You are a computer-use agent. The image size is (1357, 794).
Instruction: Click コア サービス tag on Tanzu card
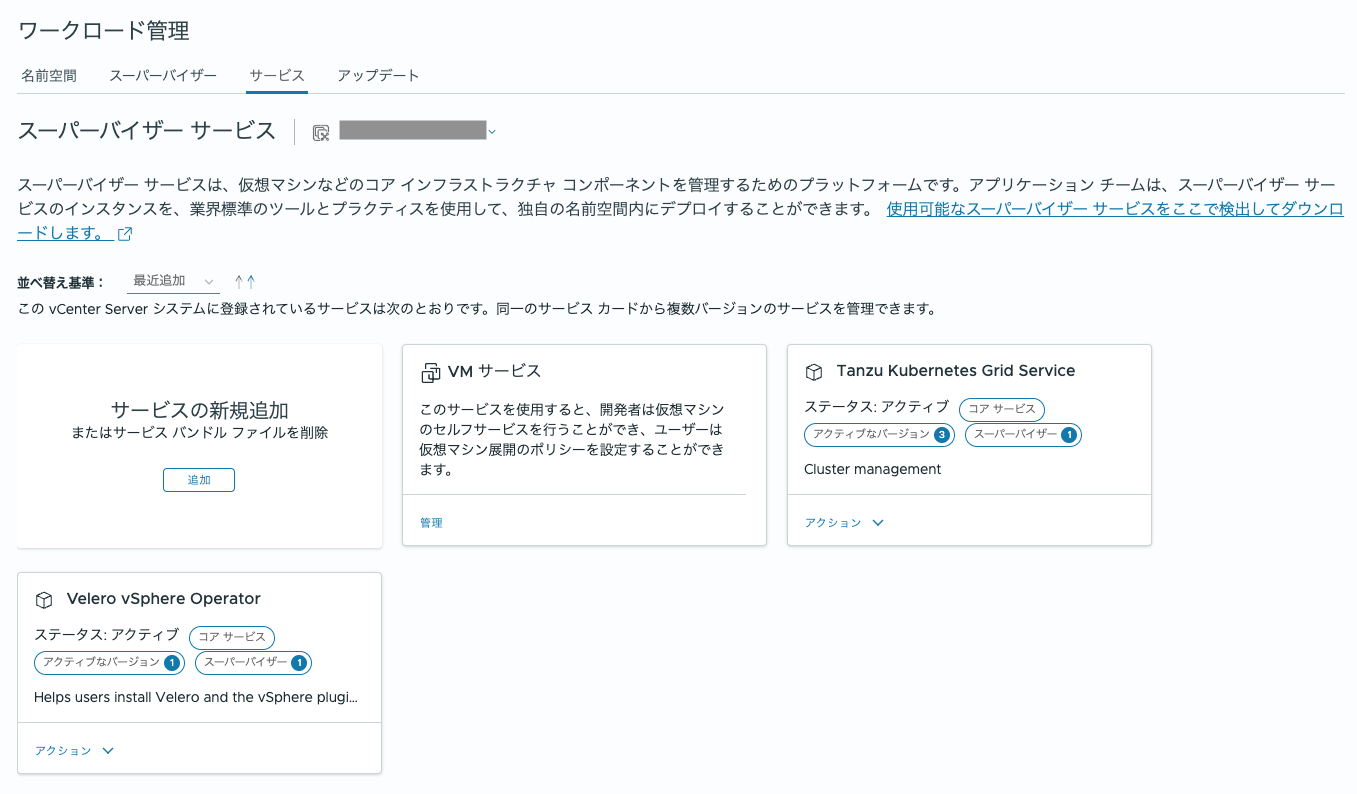click(1002, 409)
